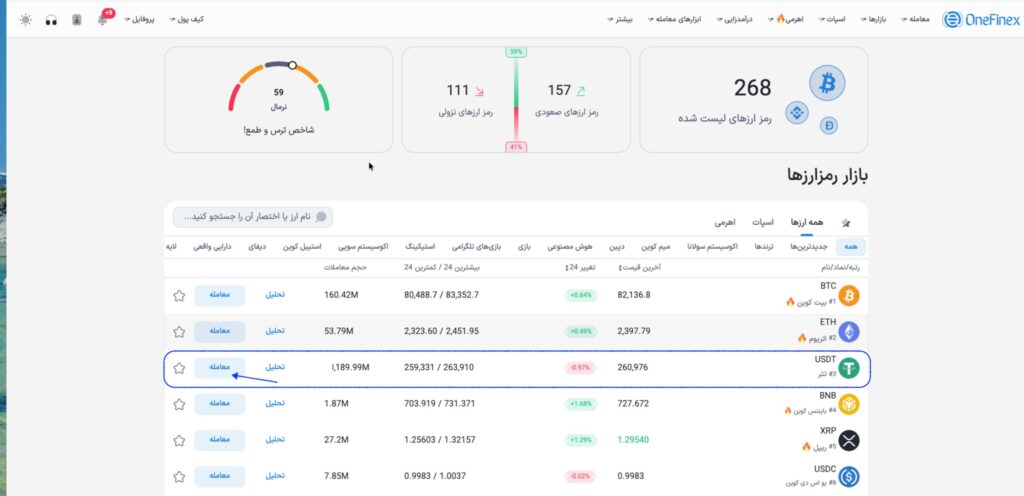Click the 1.29540 XRP last price
Screen dimensions: 1024x496
(x=633, y=440)
